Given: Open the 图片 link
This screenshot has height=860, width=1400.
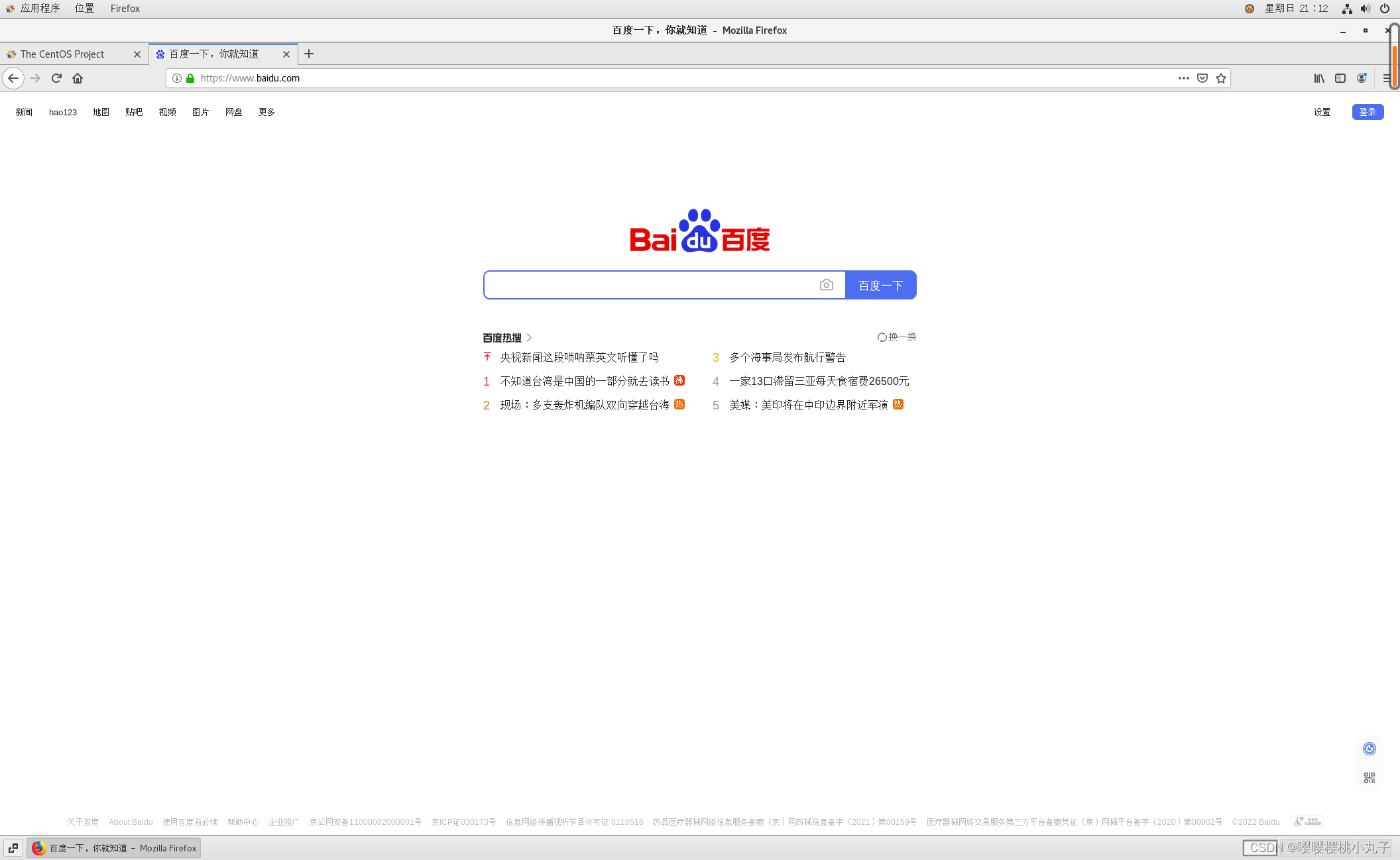Looking at the screenshot, I should point(200,112).
